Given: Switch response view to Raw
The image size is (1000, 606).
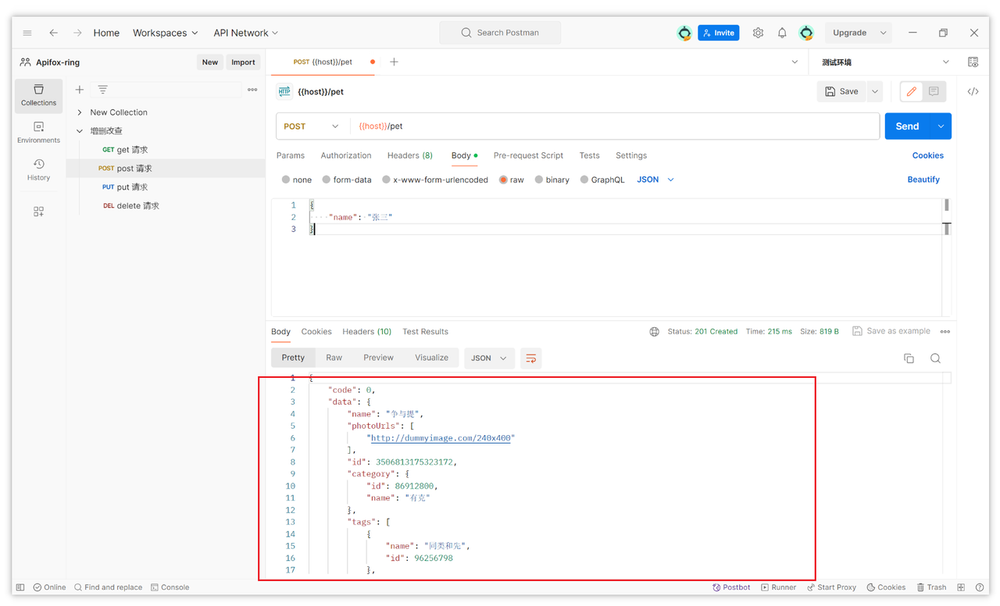Looking at the screenshot, I should [x=334, y=358].
